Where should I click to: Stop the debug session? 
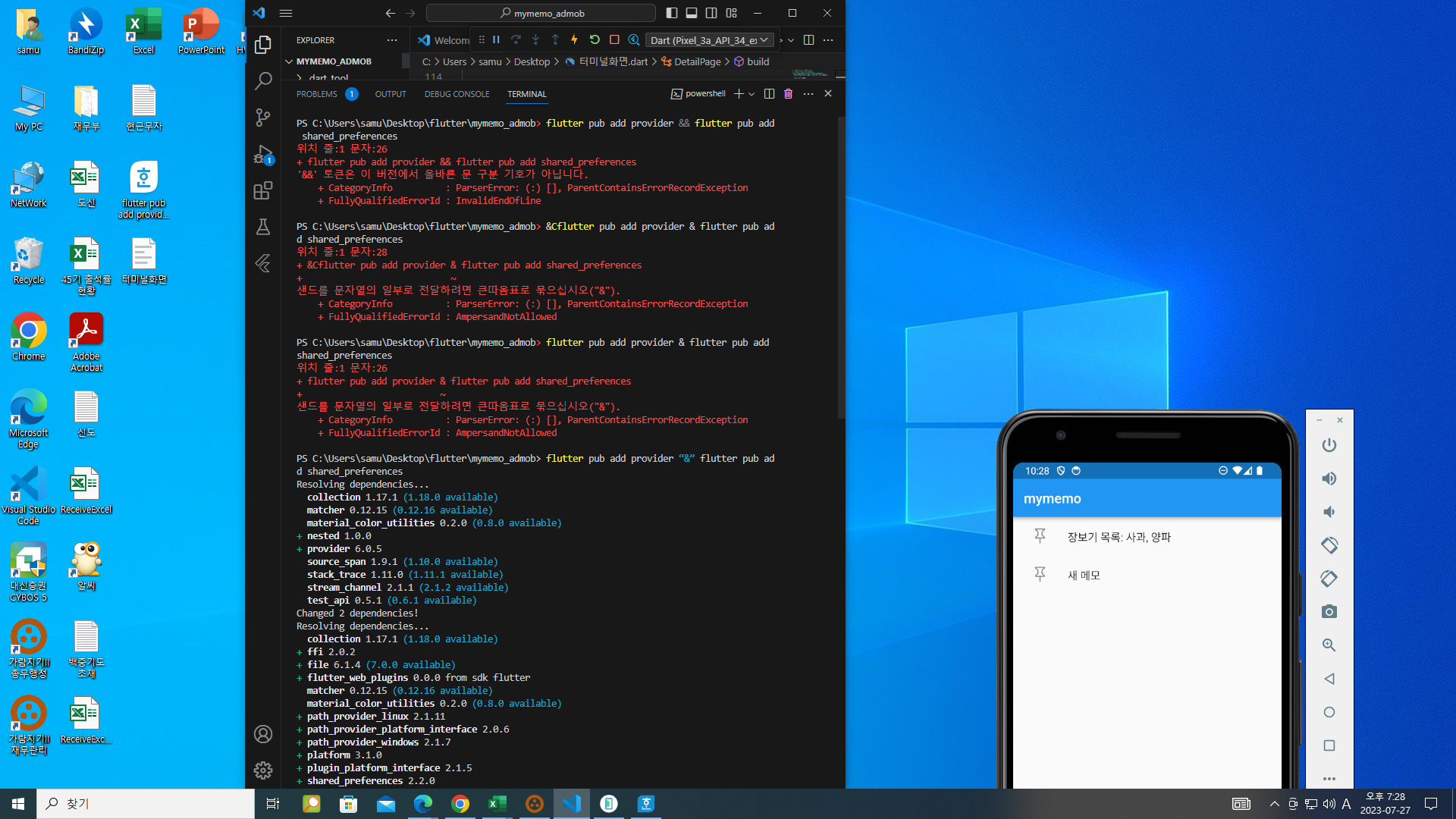pyautogui.click(x=614, y=39)
